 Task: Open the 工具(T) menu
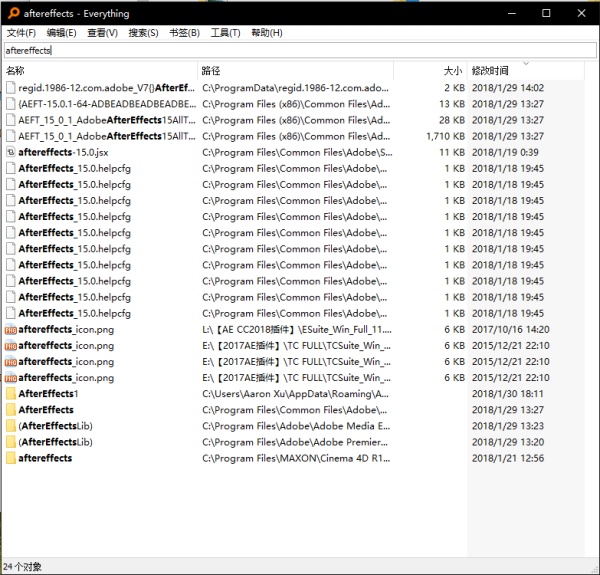point(225,33)
